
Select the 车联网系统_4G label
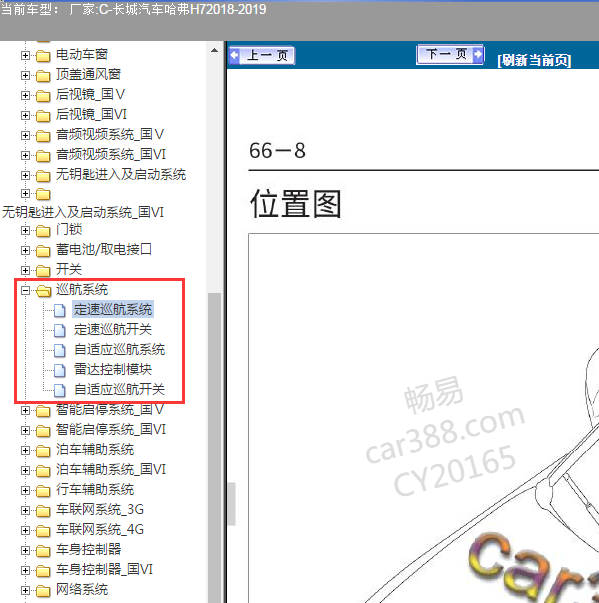pyautogui.click(x=100, y=529)
